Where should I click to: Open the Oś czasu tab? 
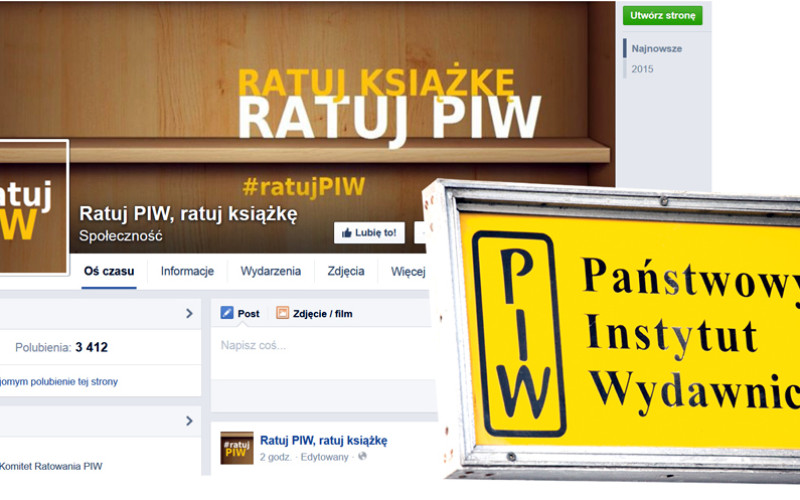pyautogui.click(x=109, y=271)
